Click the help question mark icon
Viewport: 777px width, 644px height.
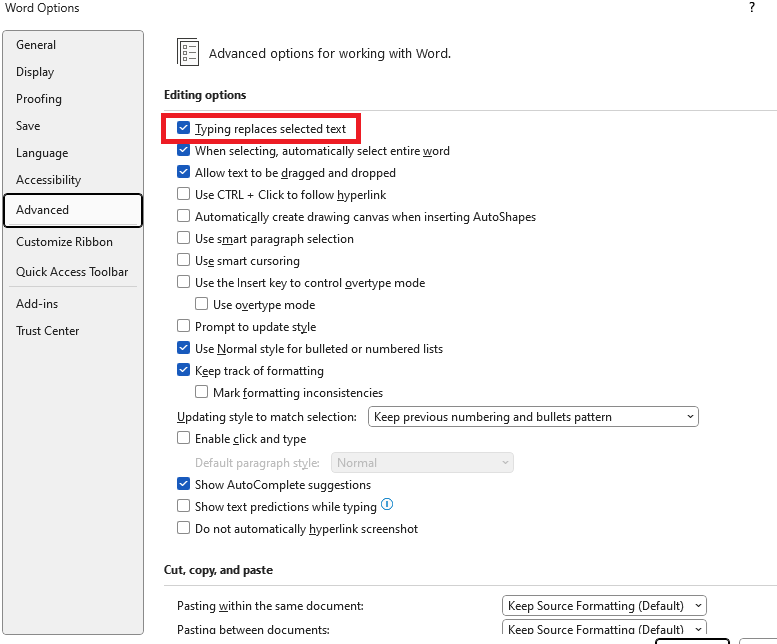click(752, 7)
